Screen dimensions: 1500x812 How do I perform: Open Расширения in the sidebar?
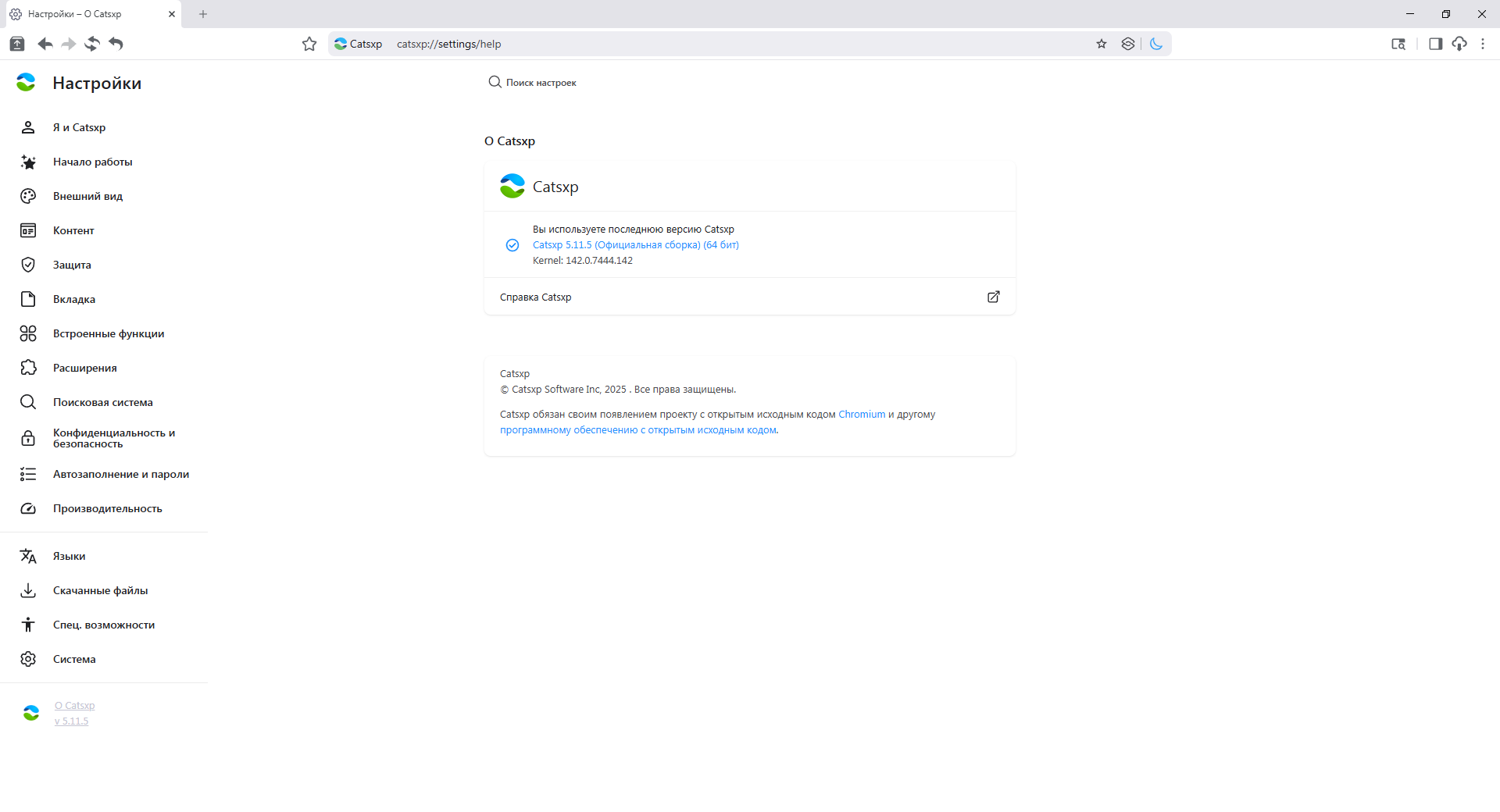(84, 368)
